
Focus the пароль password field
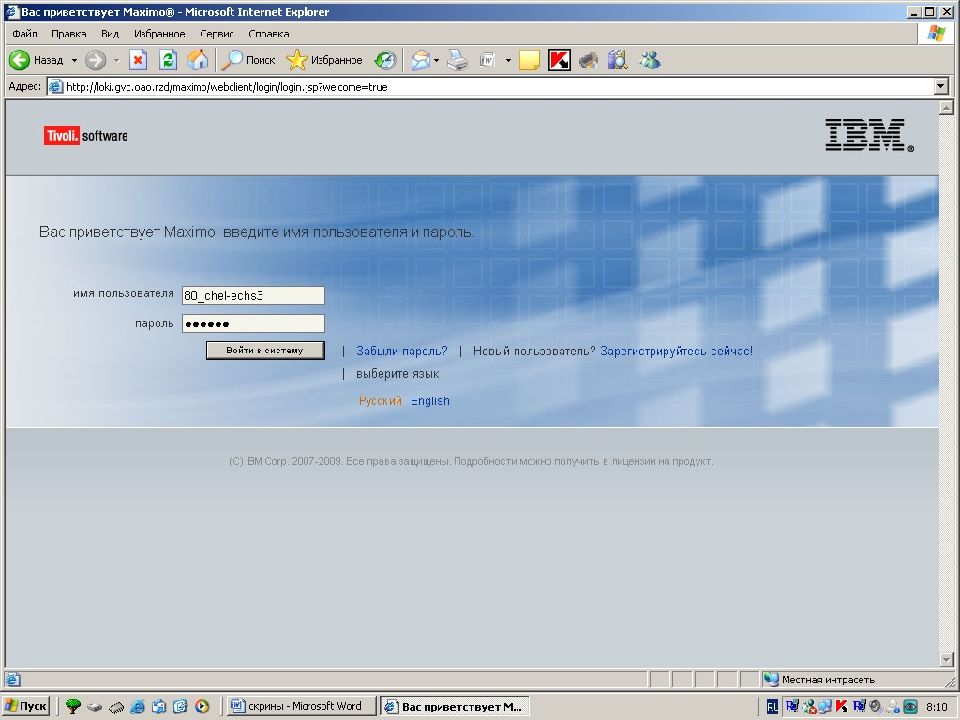(x=253, y=324)
